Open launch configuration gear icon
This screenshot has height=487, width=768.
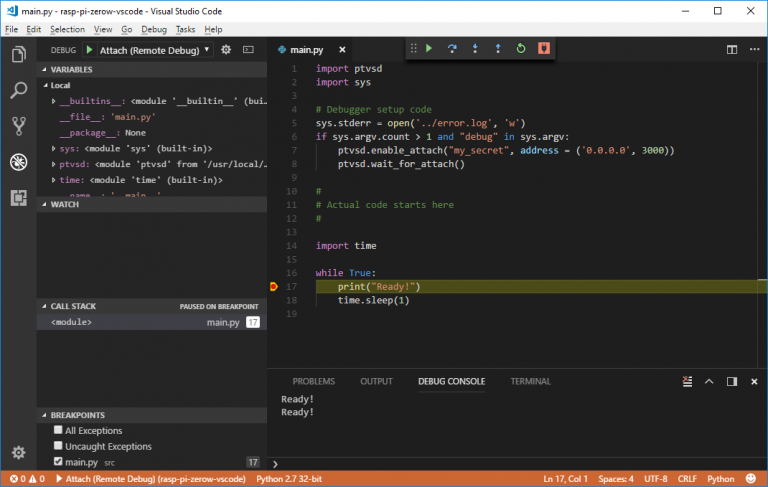226,49
